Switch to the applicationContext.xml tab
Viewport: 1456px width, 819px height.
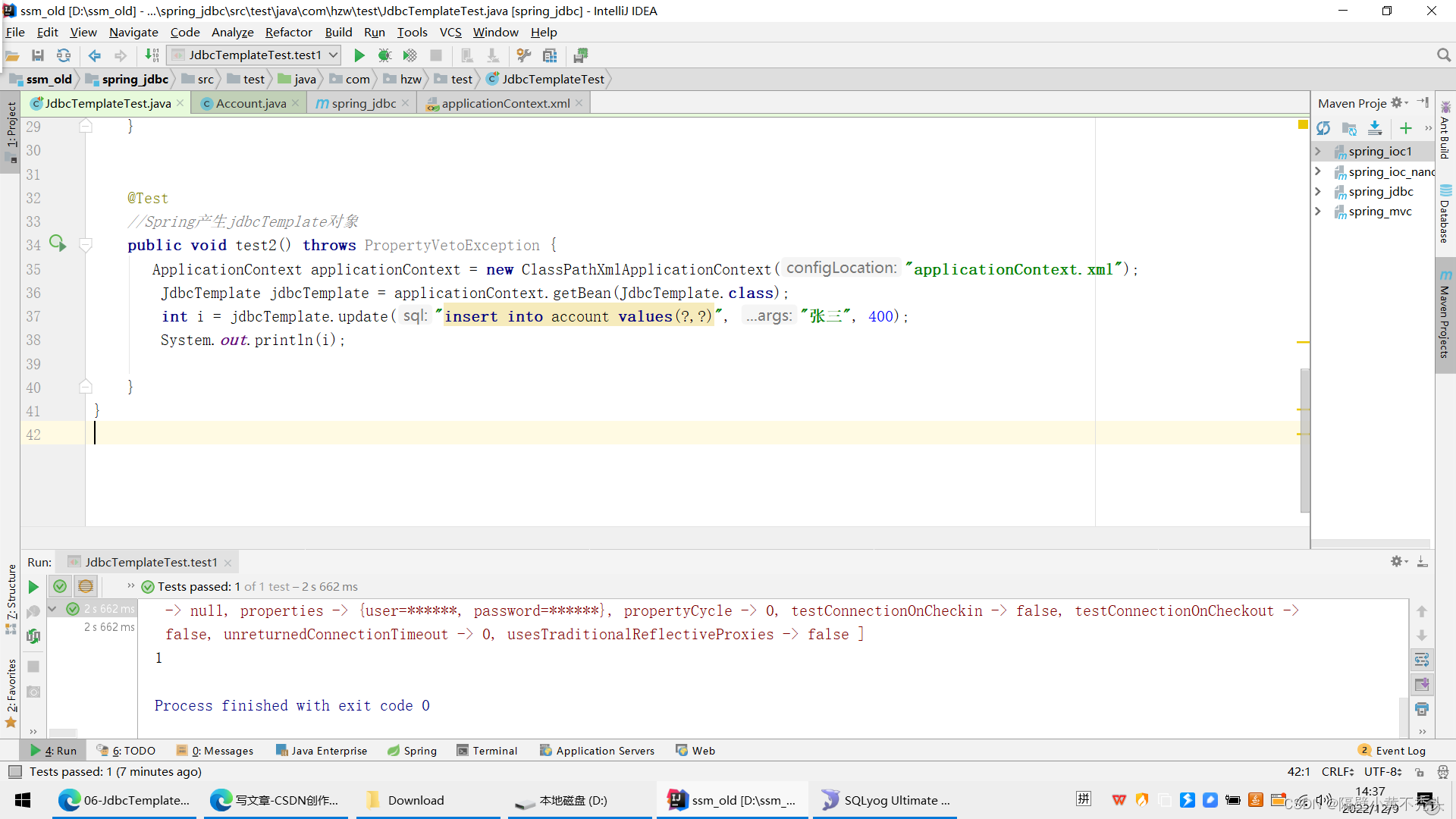pyautogui.click(x=500, y=102)
